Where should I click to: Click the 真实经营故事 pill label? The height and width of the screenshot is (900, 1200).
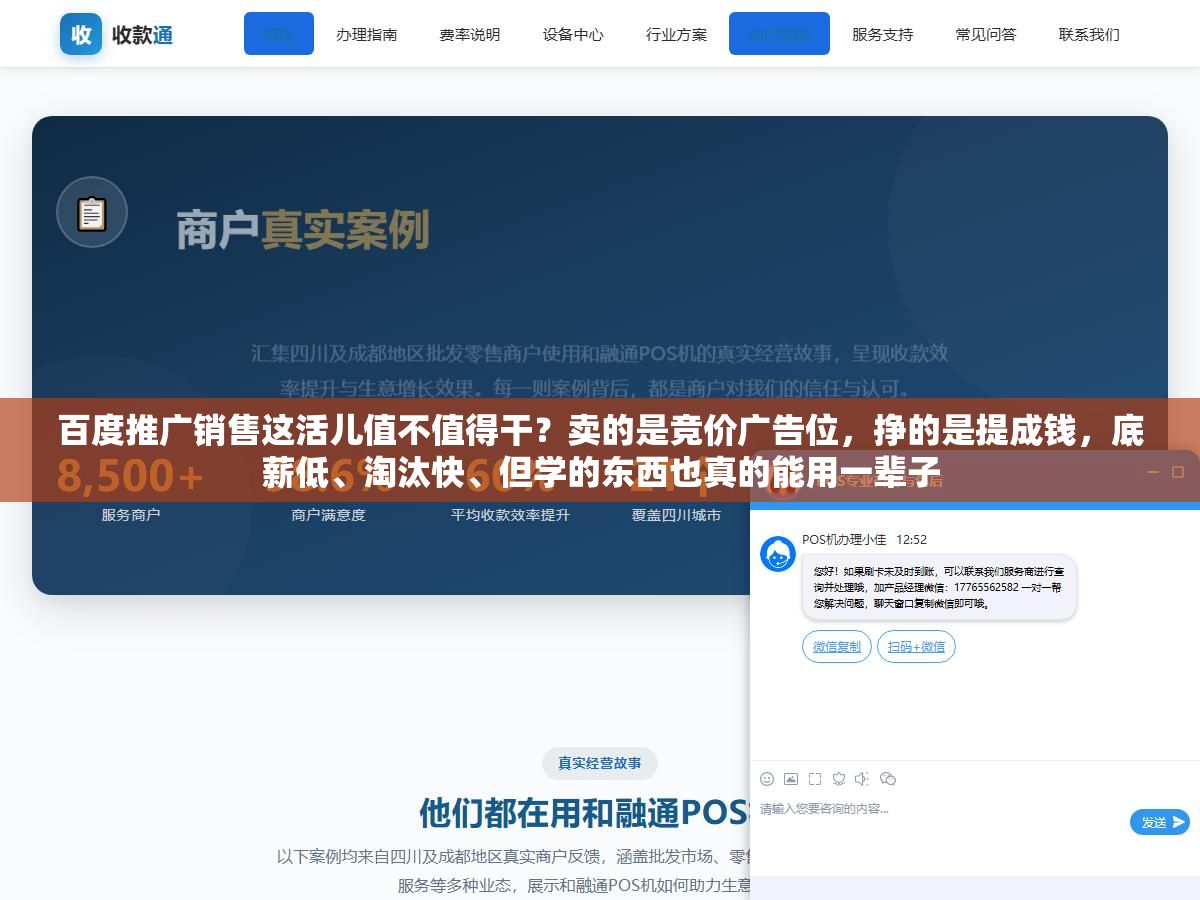point(600,763)
